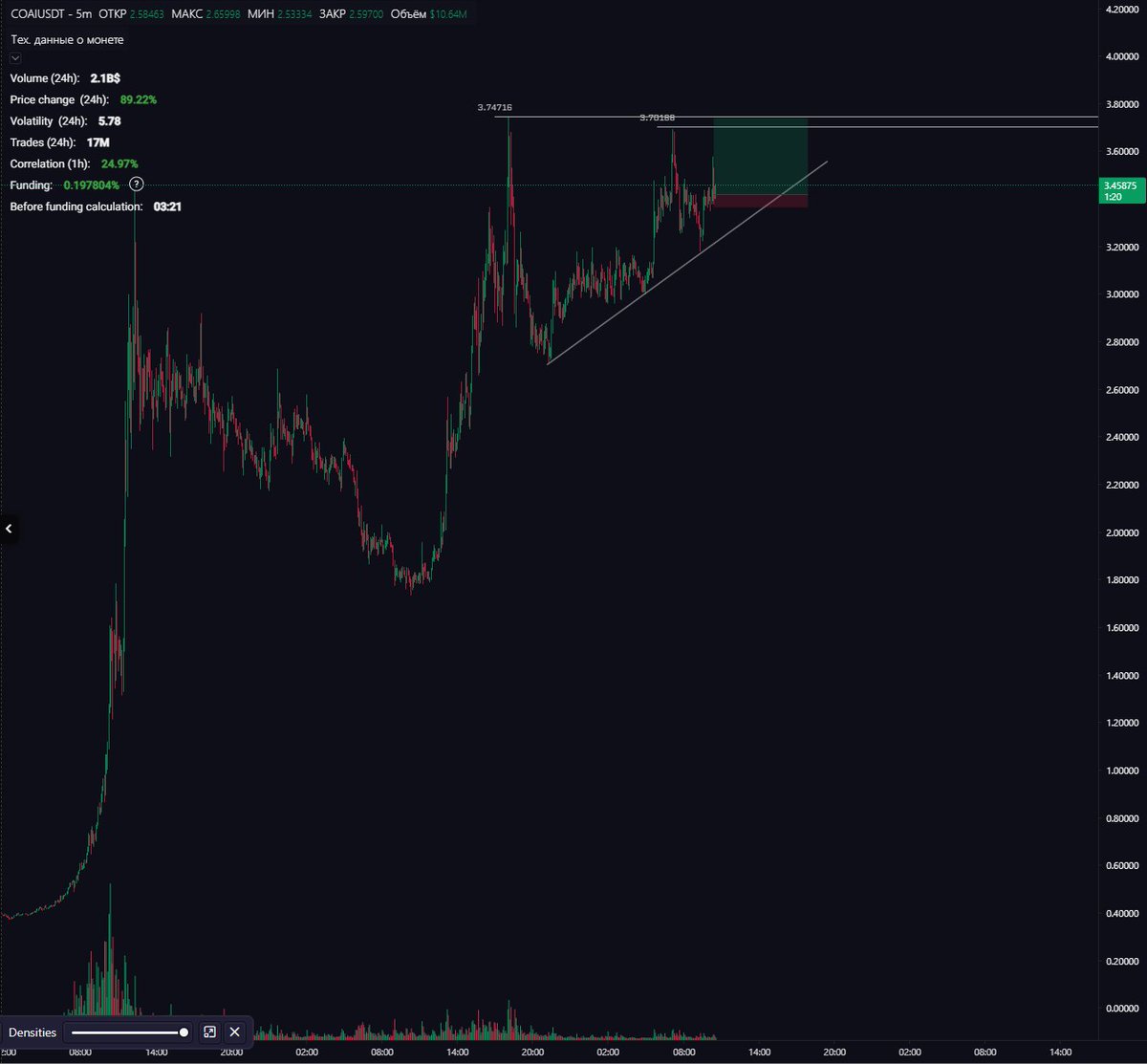Select the Volatility (24h) 5.78 value

click(x=109, y=121)
